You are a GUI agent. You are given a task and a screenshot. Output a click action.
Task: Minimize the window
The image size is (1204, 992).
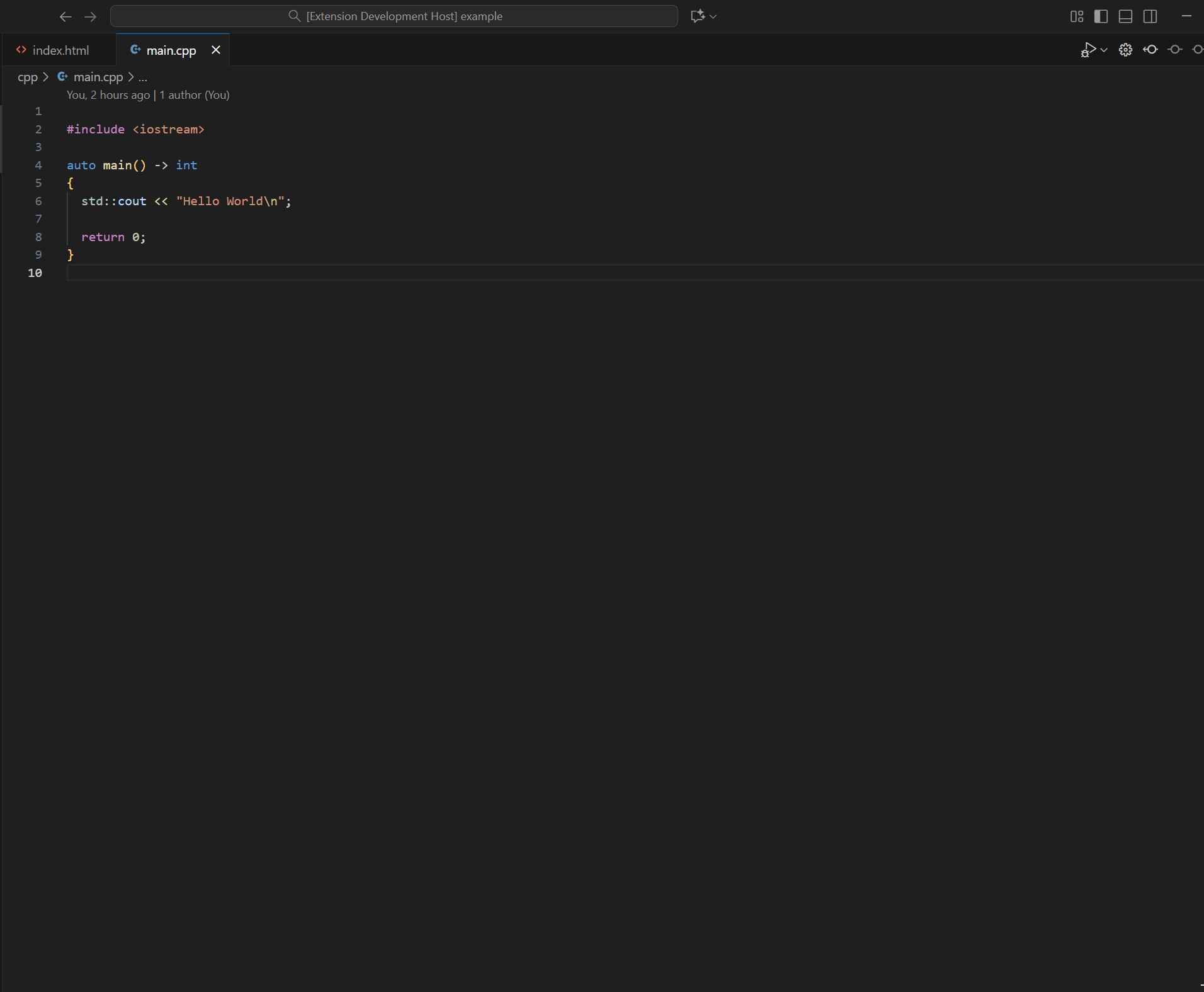click(1186, 16)
